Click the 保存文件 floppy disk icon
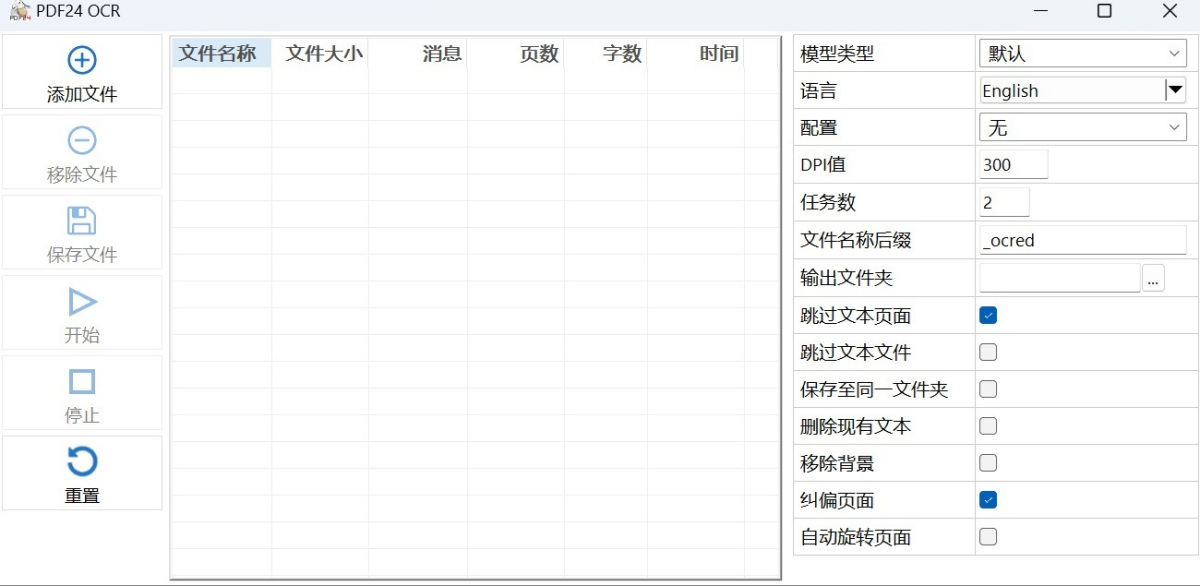 pos(81,221)
